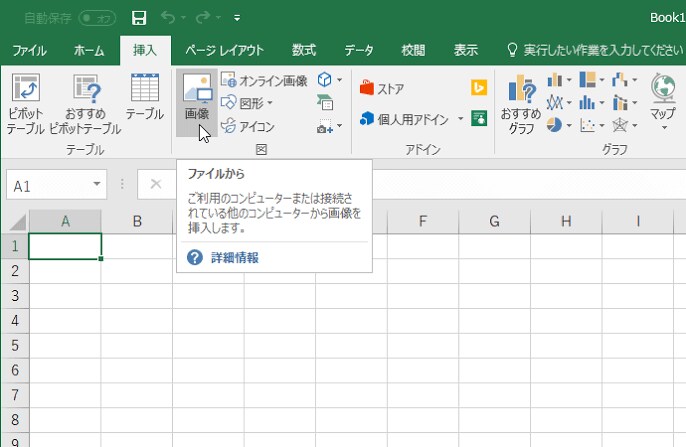686x447 pixels.
Task: Click おすすめグラフ recommended charts
Action: pyautogui.click(x=521, y=104)
